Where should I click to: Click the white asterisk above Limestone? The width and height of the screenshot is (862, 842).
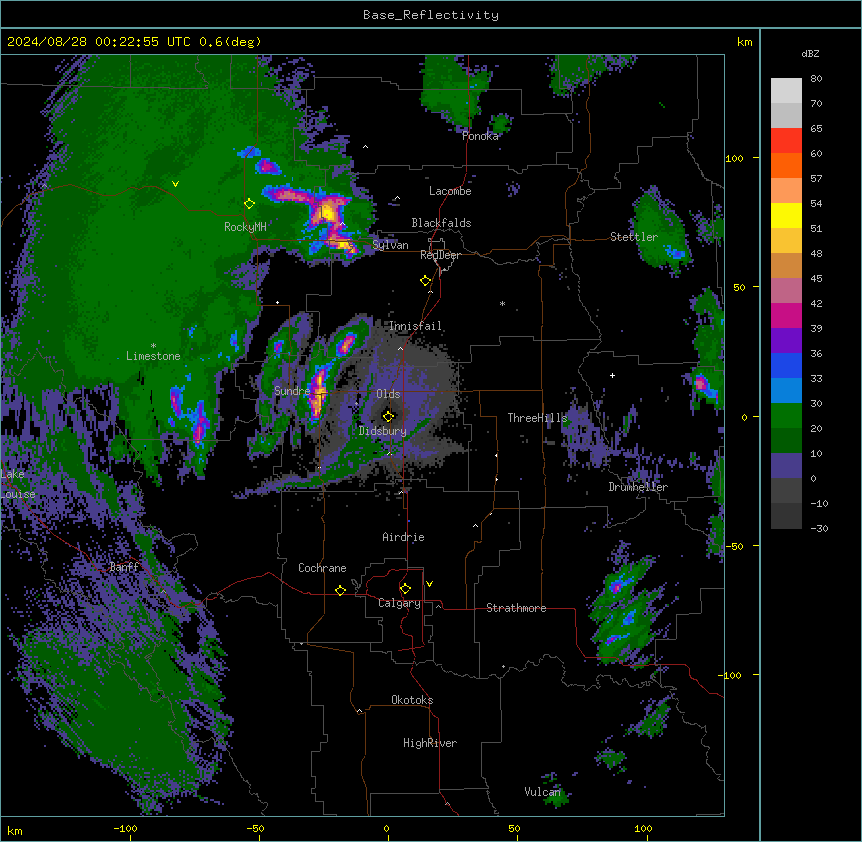[x=153, y=346]
